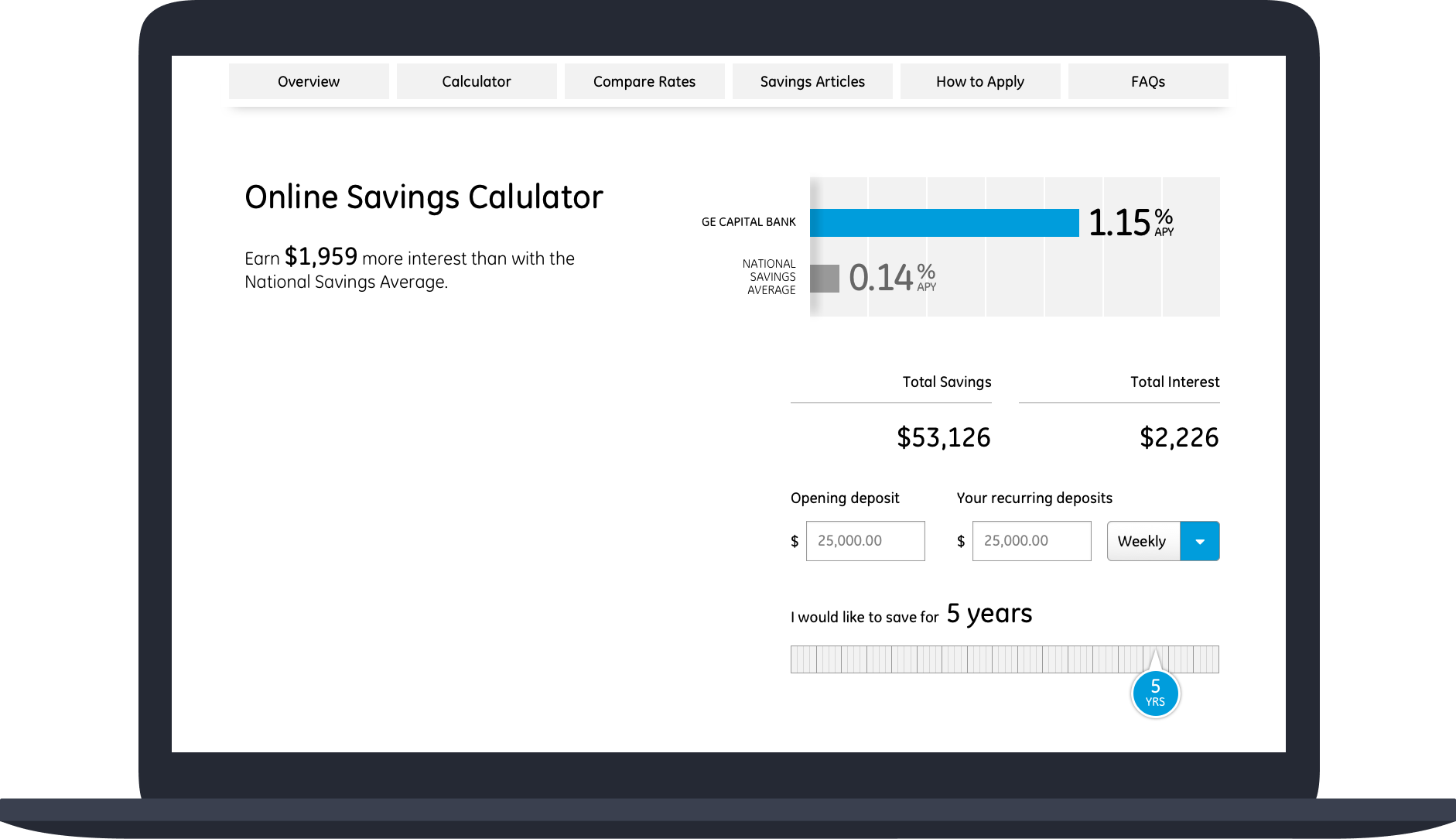Go to Compare Rates tab
This screenshot has height=839, width=1456.
tap(644, 81)
